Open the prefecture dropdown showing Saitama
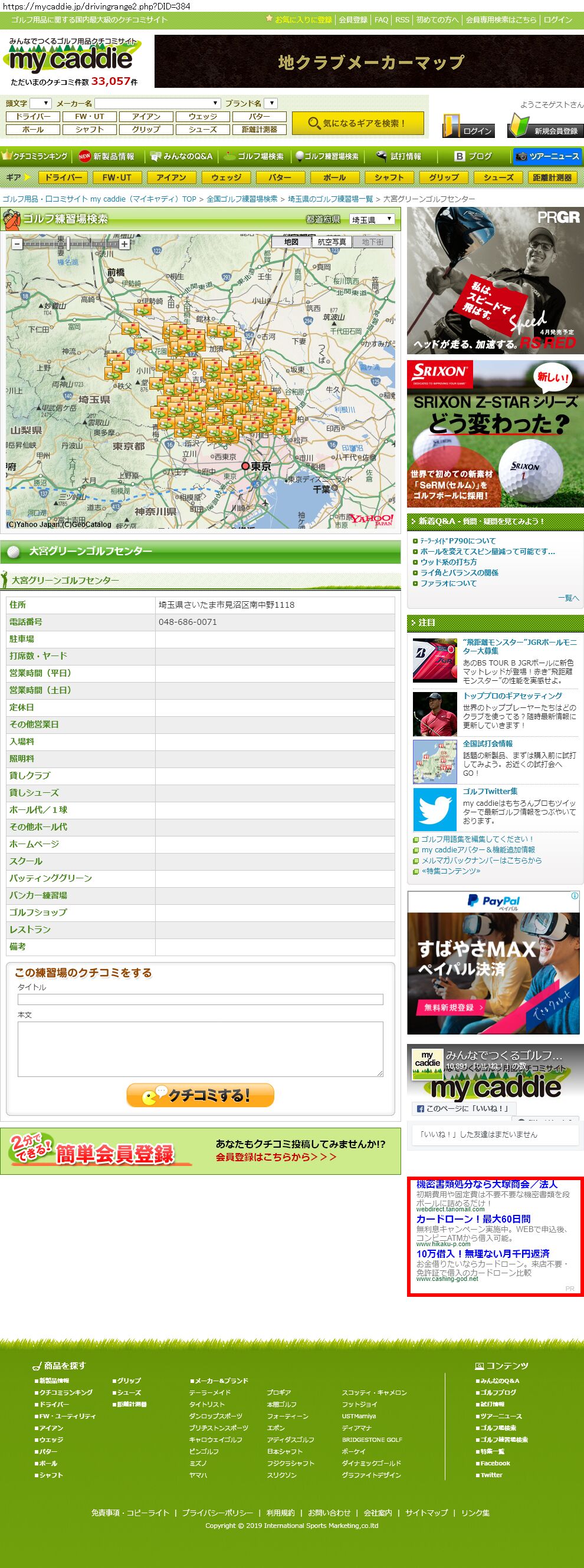This screenshot has width=584, height=1568. coord(372,219)
